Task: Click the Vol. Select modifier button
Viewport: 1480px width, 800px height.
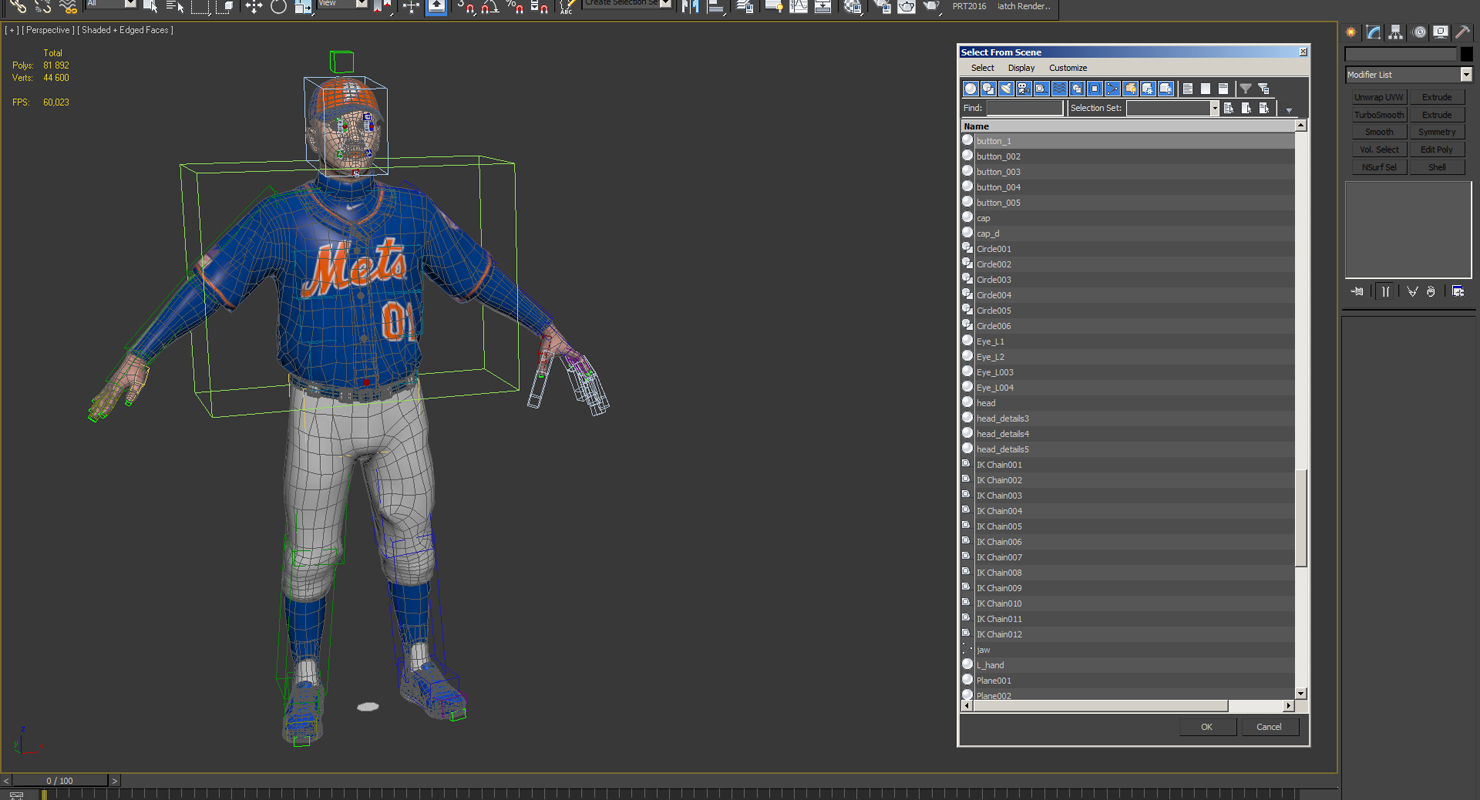Action: point(1379,150)
